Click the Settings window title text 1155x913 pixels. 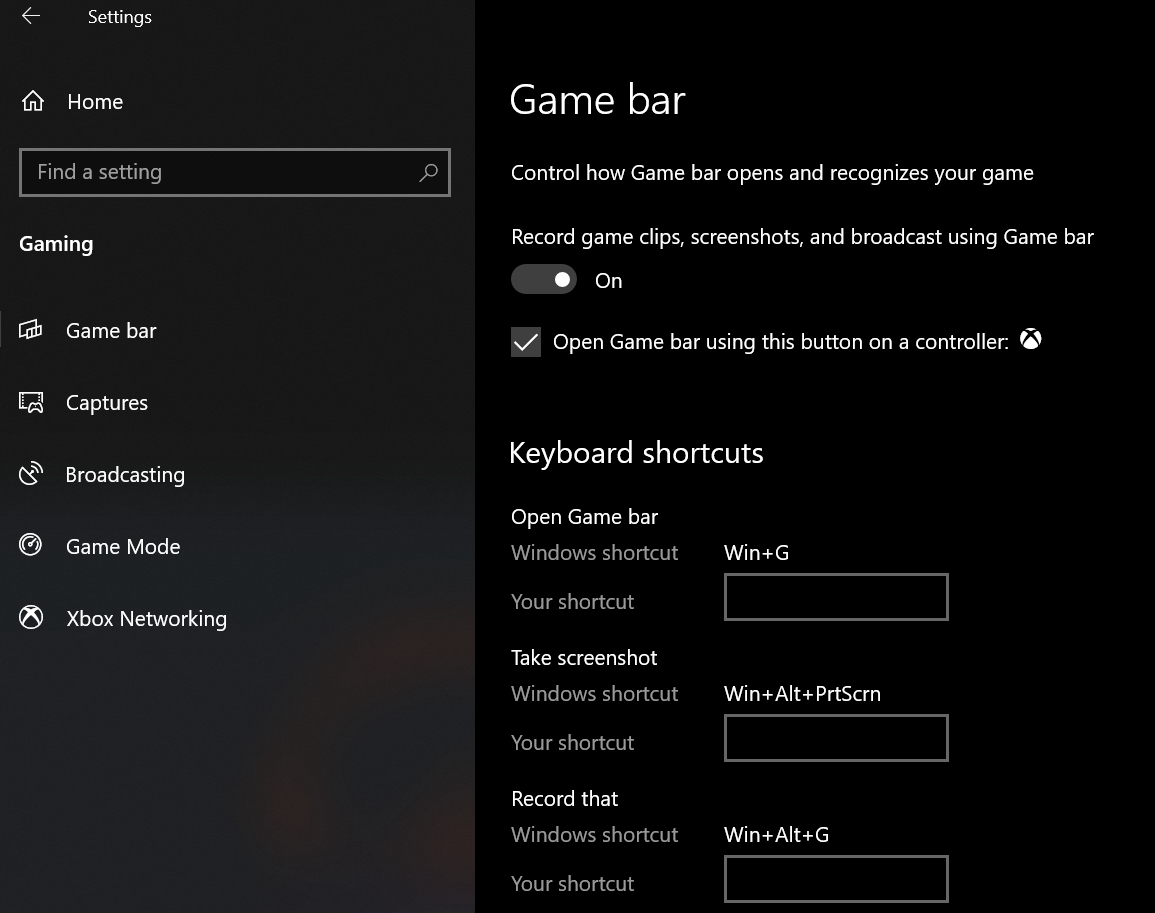[119, 17]
